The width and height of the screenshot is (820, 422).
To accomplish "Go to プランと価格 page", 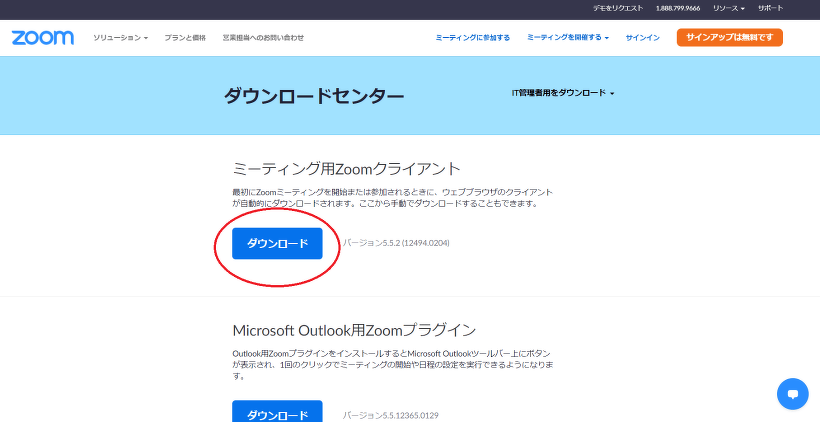I will (x=184, y=38).
